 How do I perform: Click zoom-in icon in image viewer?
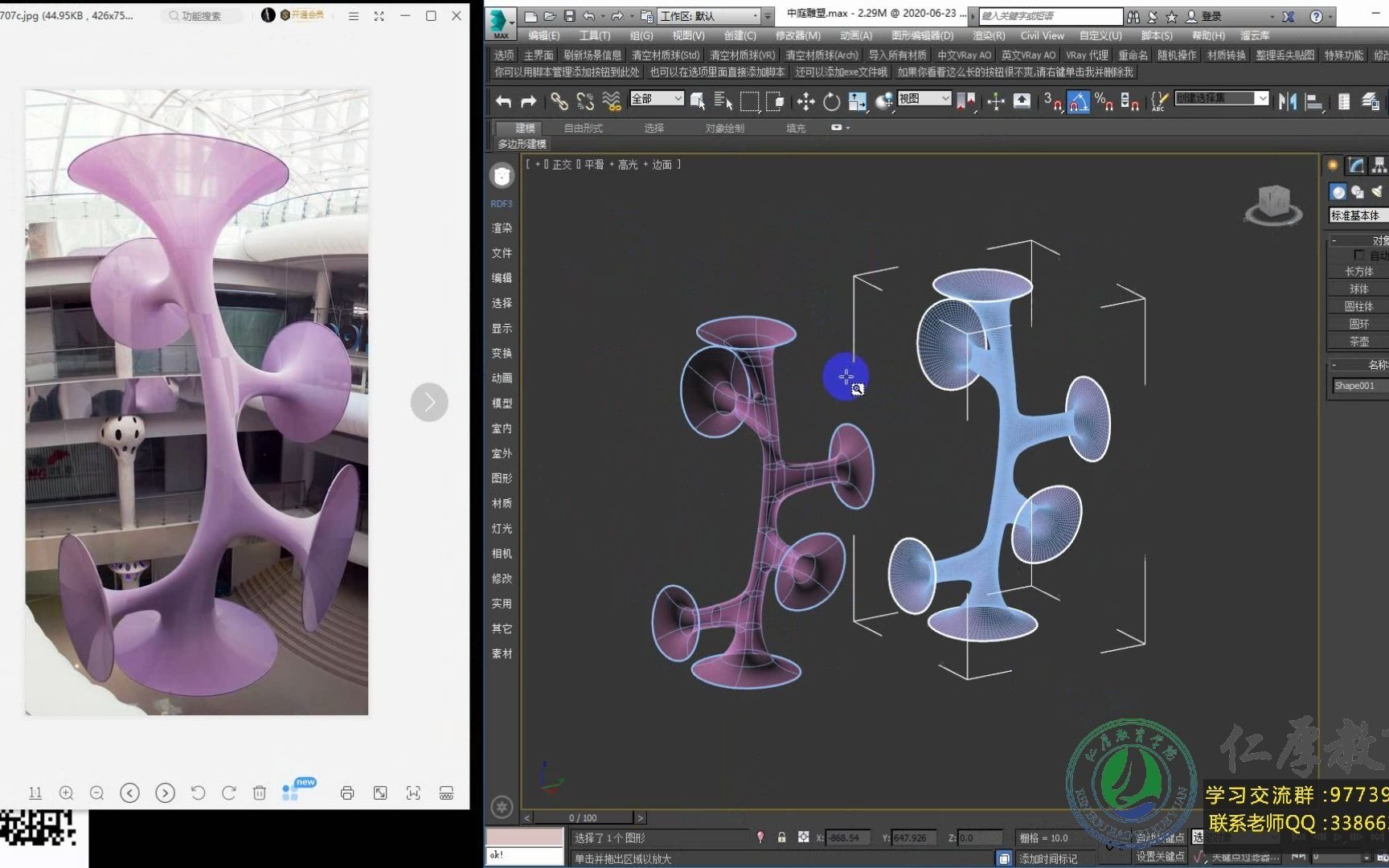pyautogui.click(x=67, y=793)
